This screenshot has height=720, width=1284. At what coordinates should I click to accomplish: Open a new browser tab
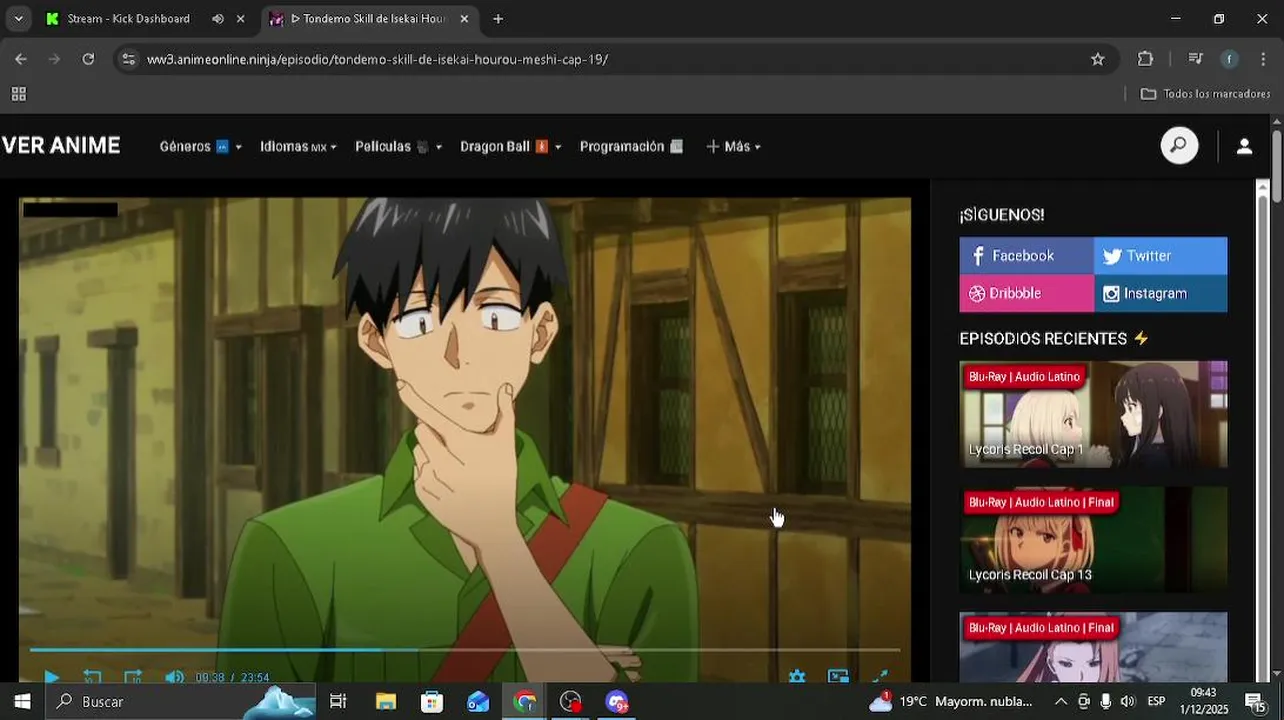click(x=498, y=18)
